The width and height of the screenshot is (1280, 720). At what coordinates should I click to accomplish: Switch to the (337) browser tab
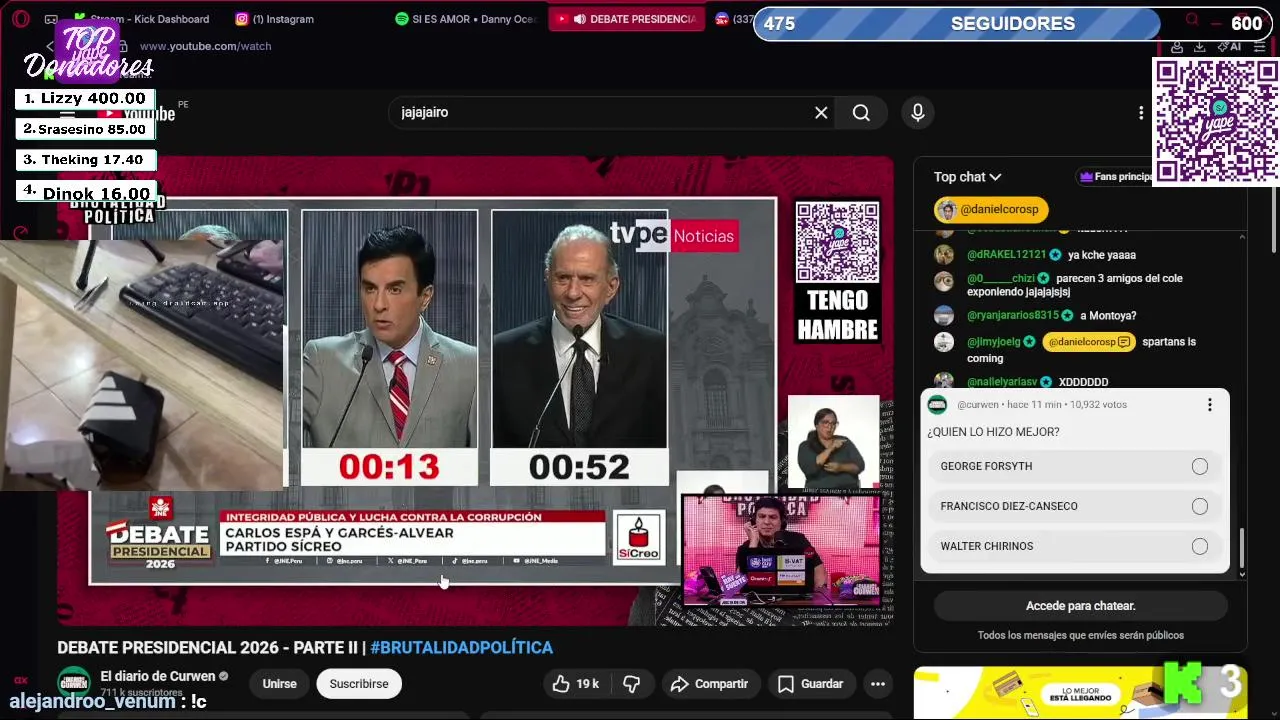(x=733, y=19)
